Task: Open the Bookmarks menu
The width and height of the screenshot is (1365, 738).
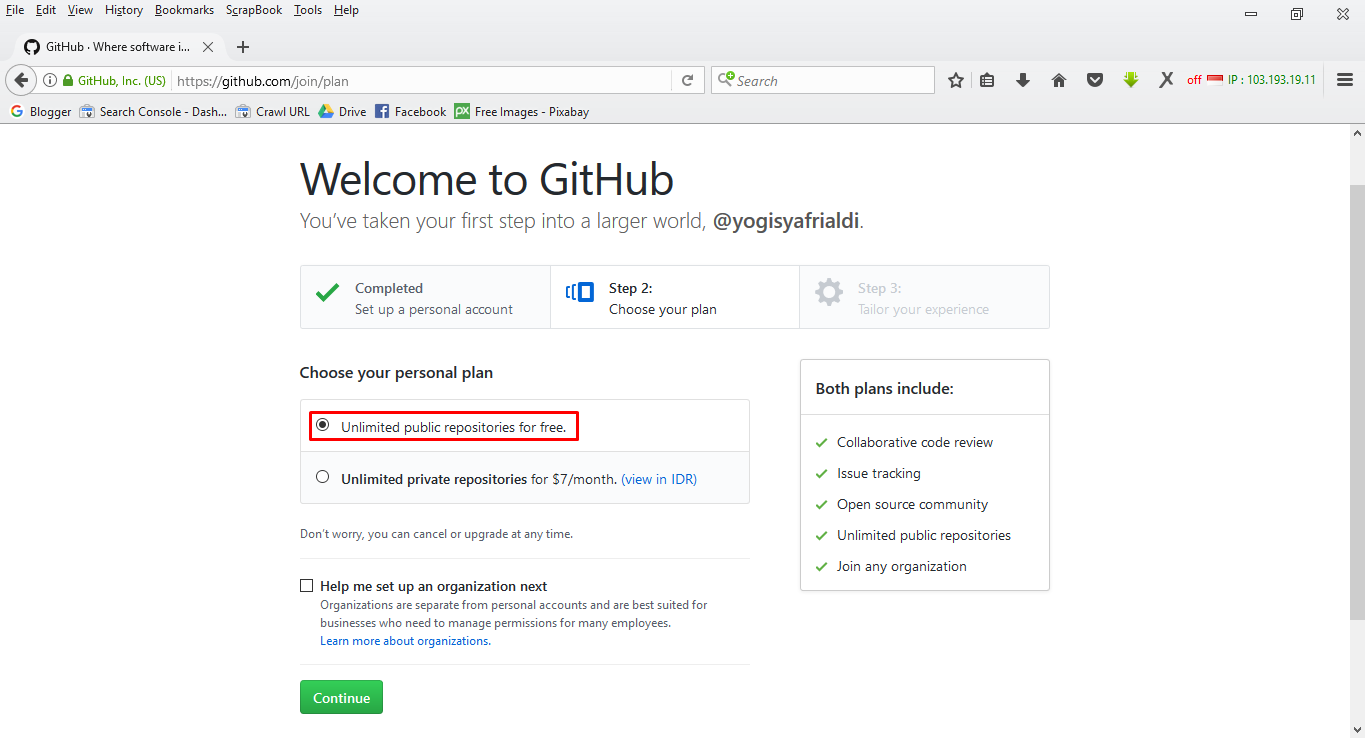Action: [x=184, y=9]
